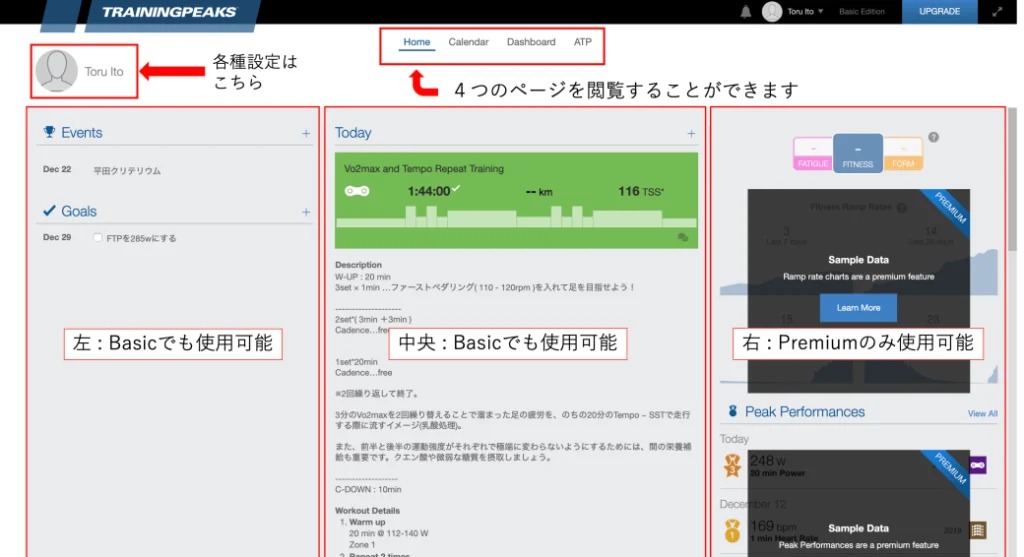Click the Learn More button
This screenshot has height=557, width=1024.
pos(858,307)
